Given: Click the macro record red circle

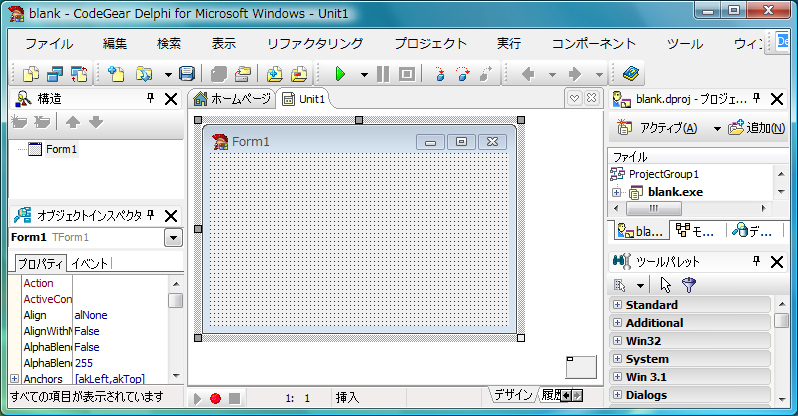Looking at the screenshot, I should (x=215, y=399).
